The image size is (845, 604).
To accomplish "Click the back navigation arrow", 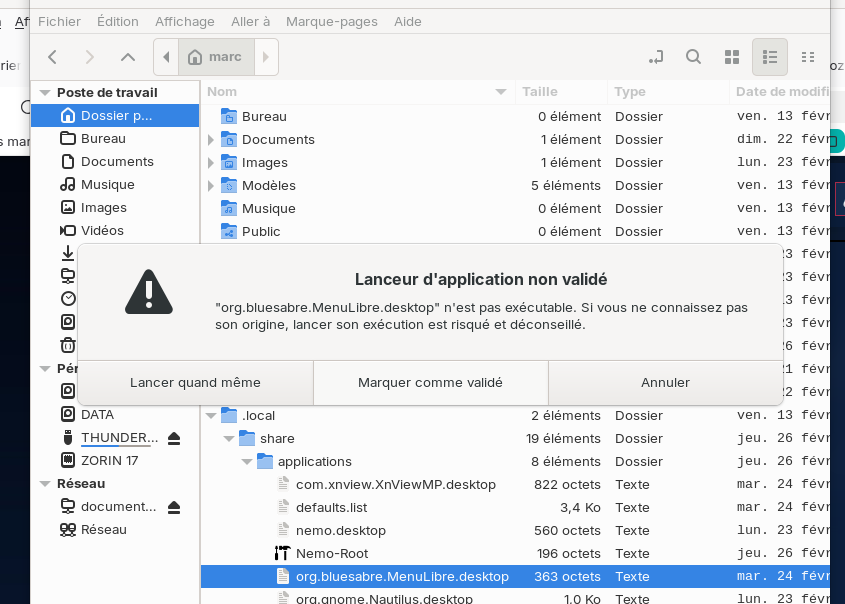I will 53,57.
